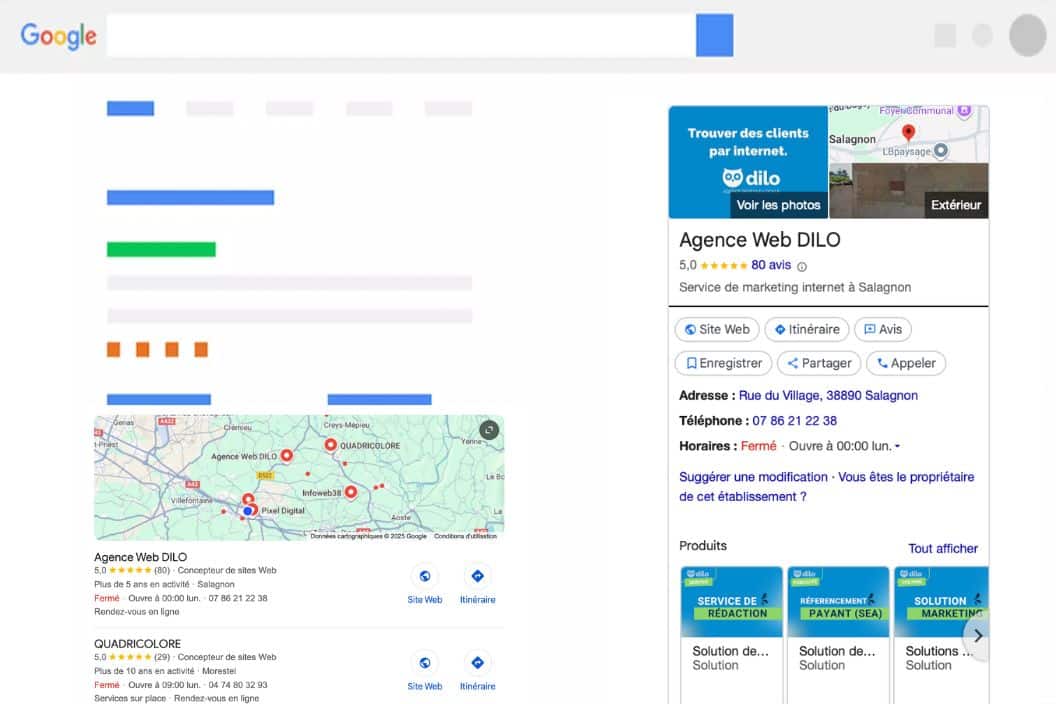Viewport: 1056px width, 704px height.
Task: Click the Enregistrer button
Action: tap(724, 363)
